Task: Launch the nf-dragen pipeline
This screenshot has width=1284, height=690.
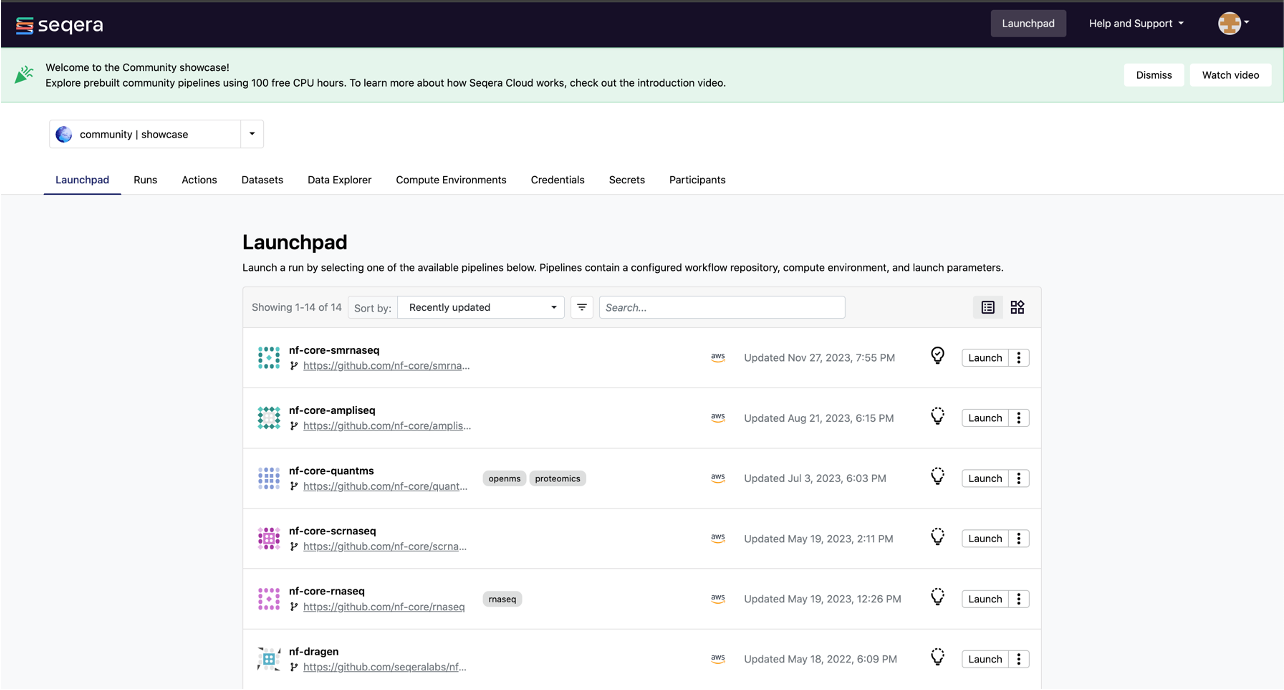Action: point(985,659)
